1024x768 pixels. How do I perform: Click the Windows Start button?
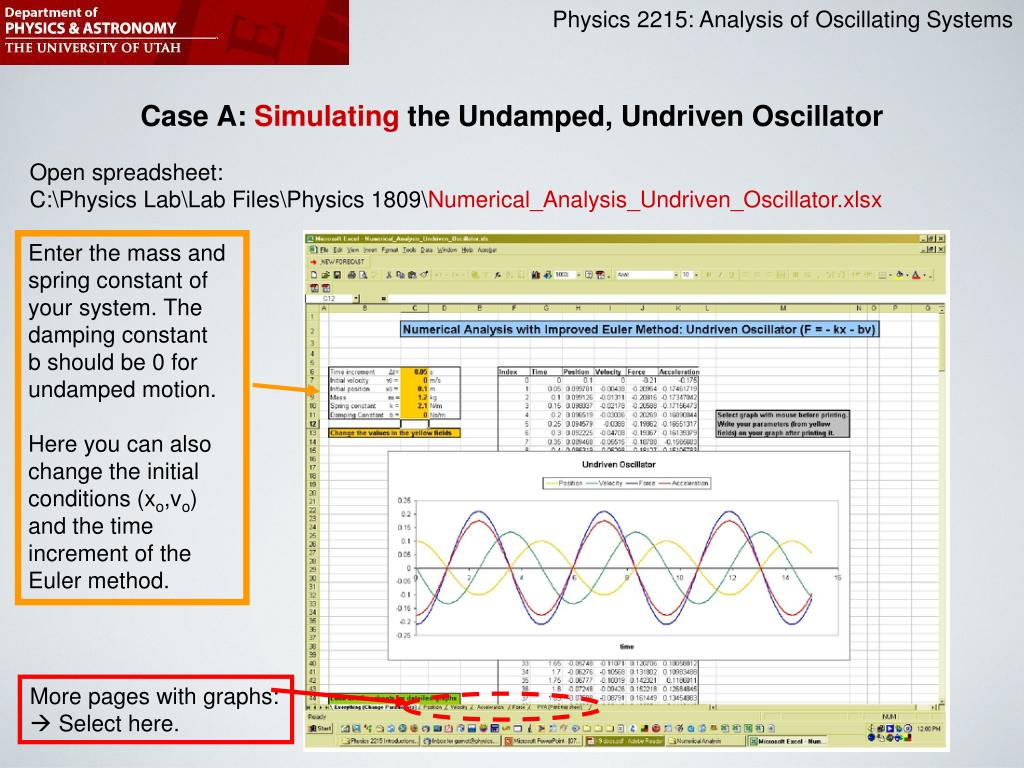pyautogui.click(x=320, y=729)
